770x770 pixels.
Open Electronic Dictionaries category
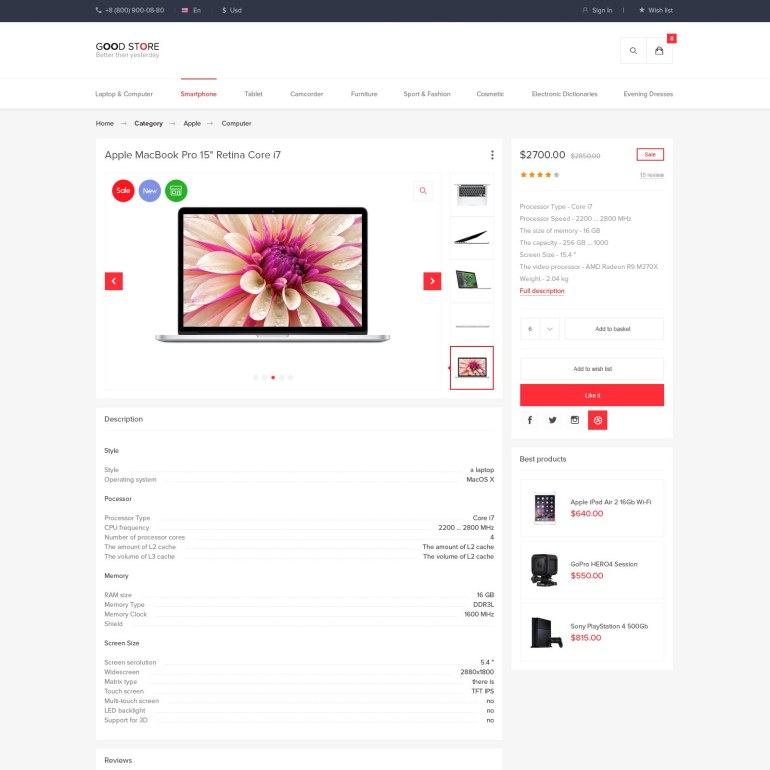coord(564,94)
